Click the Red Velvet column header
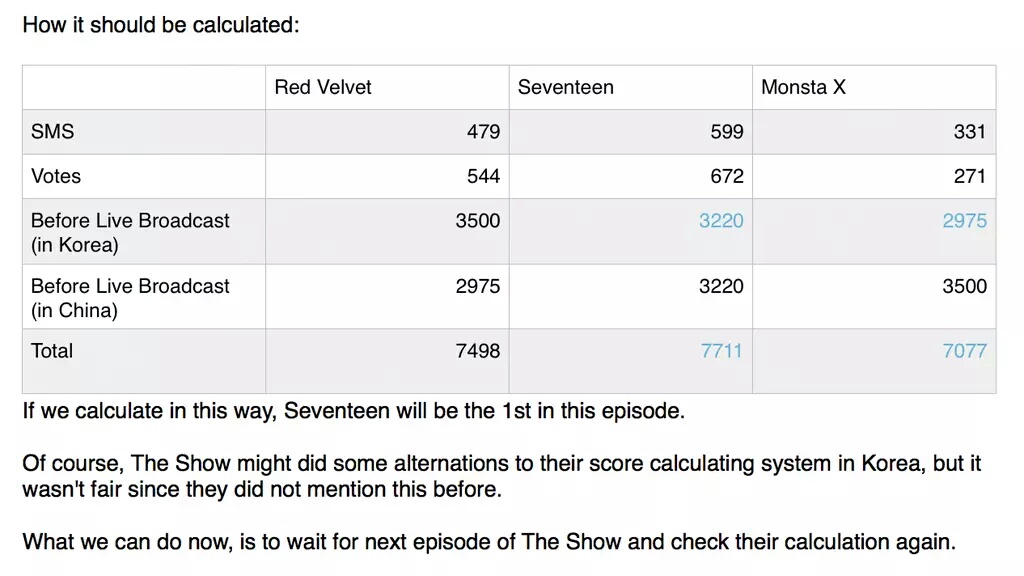Image resolution: width=1024 pixels, height=576 pixels. (x=323, y=87)
